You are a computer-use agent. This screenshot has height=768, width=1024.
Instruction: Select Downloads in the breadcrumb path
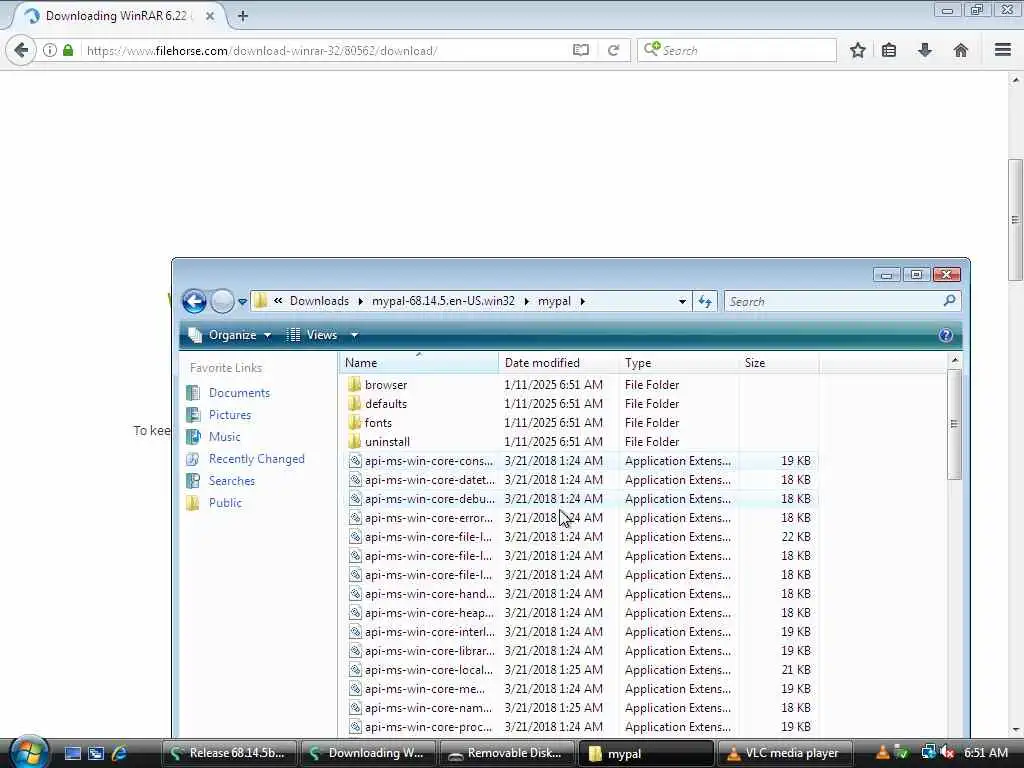tap(319, 301)
